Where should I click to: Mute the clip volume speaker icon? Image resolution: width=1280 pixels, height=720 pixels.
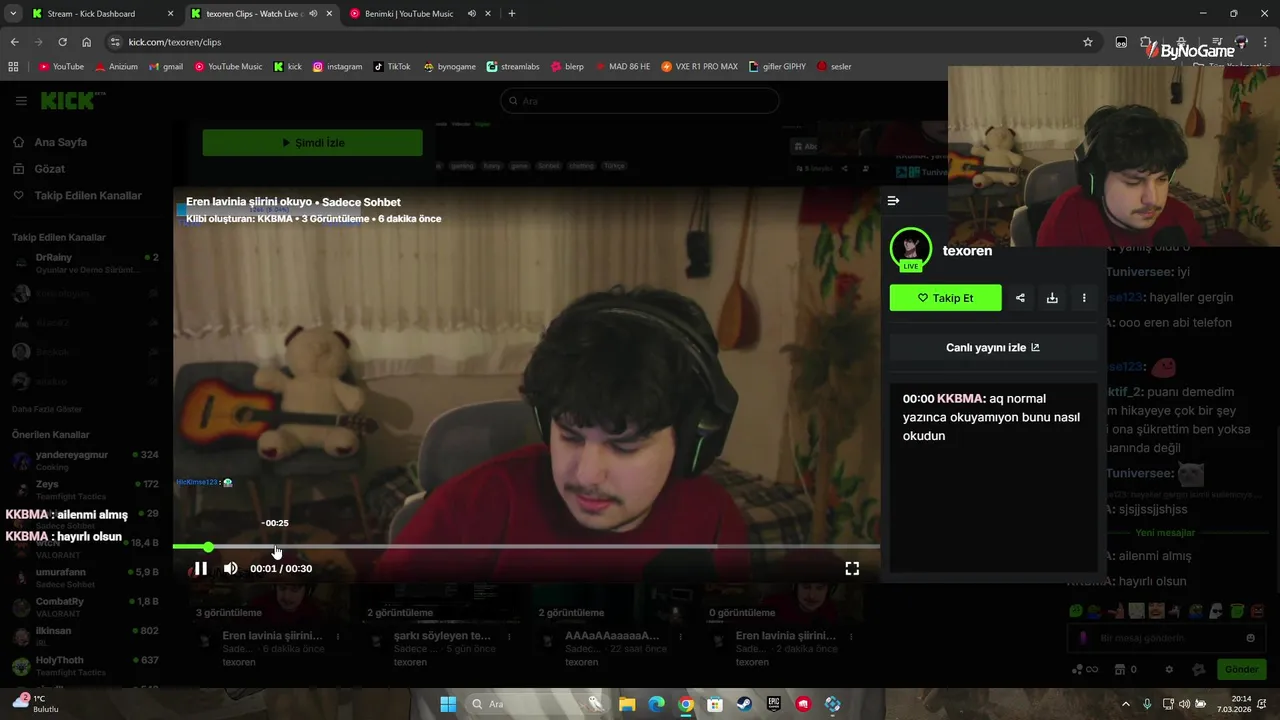[230, 568]
